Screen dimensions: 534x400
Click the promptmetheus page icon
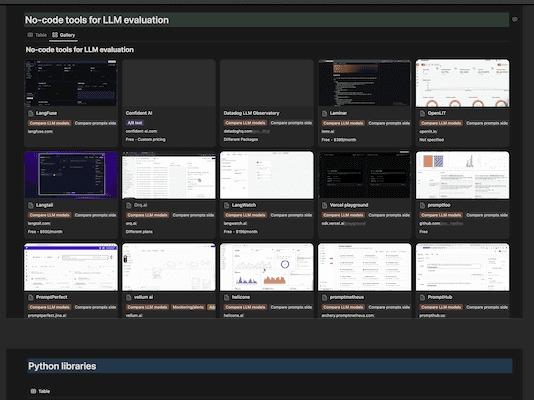click(x=325, y=298)
